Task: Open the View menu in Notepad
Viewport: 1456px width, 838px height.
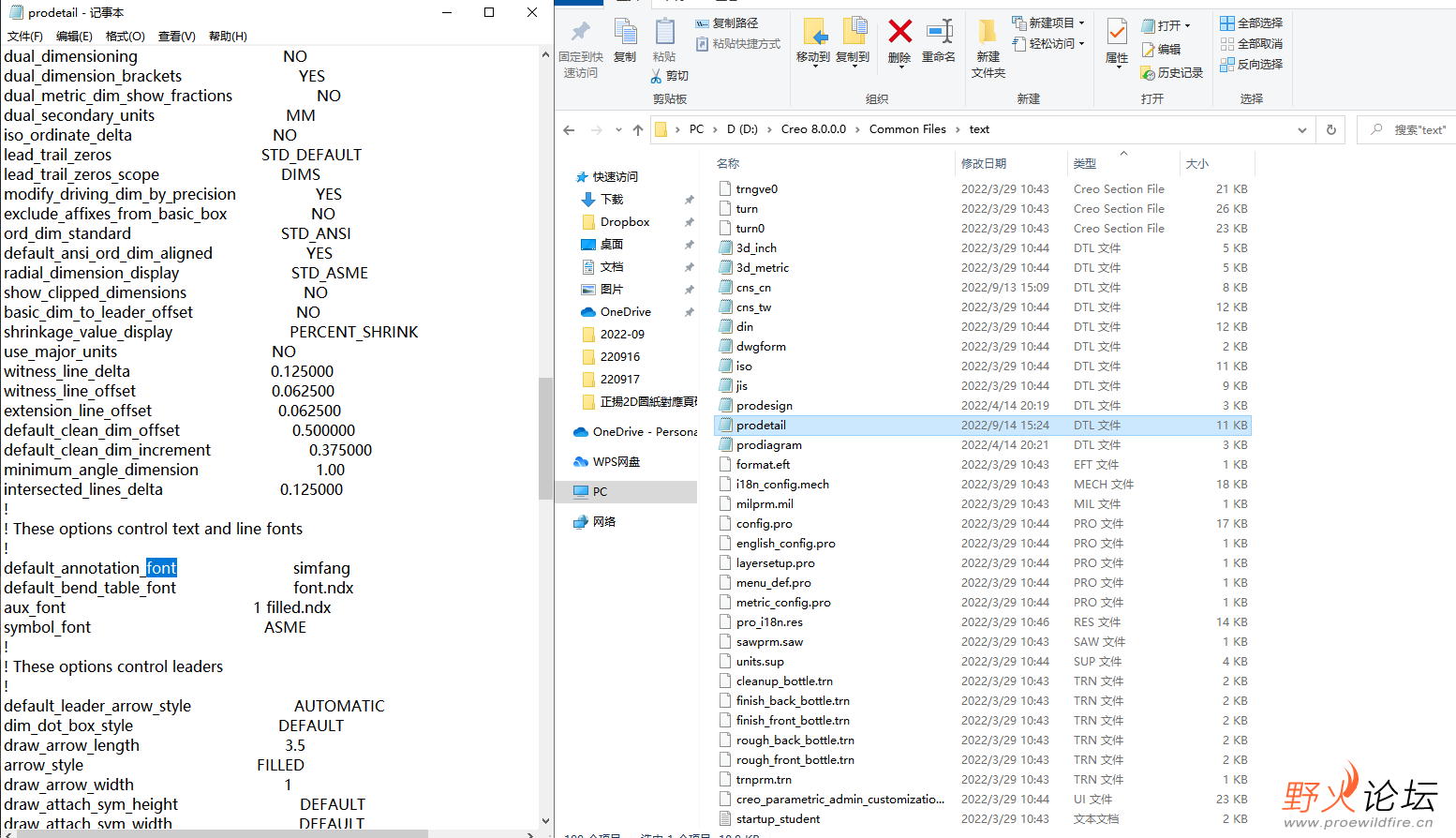Action: pos(176,36)
